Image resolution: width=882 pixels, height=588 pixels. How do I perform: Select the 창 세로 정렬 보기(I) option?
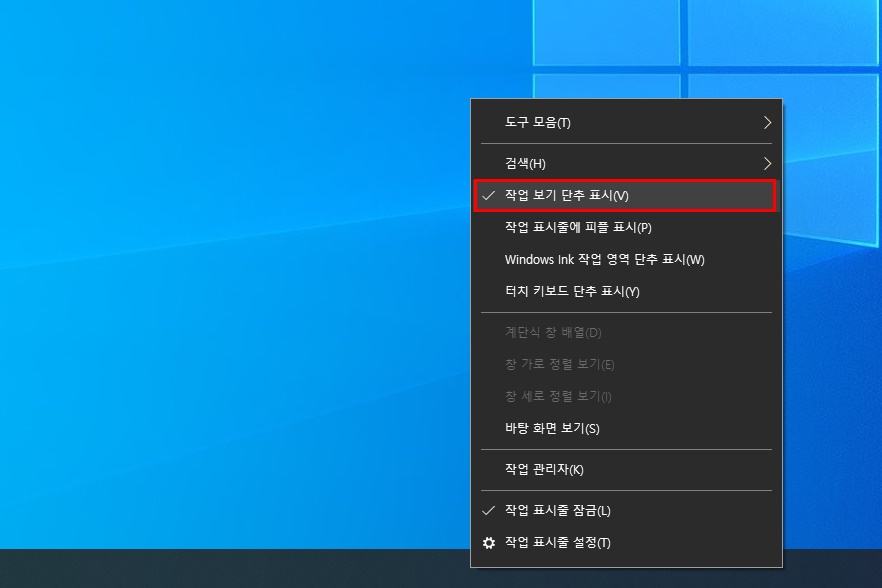555,396
